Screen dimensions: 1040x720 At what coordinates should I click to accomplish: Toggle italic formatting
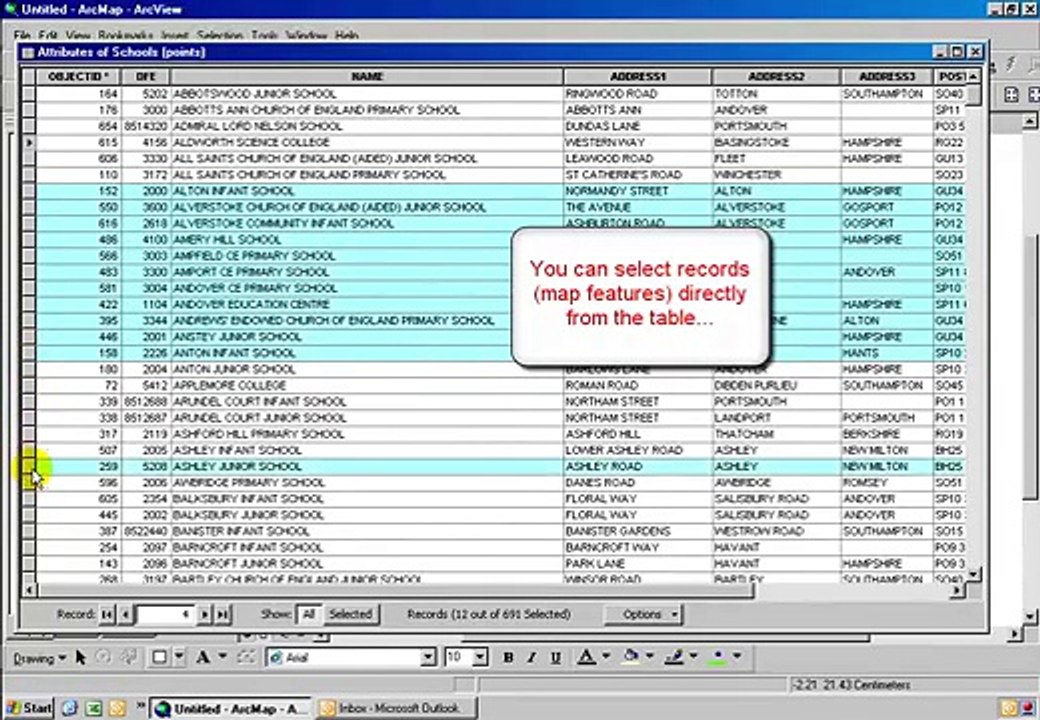click(x=531, y=657)
